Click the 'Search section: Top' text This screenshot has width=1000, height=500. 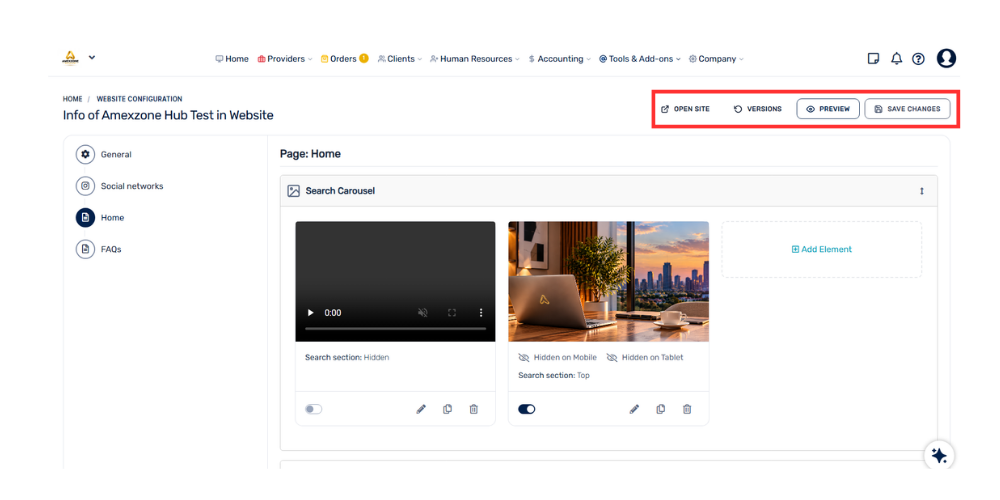click(554, 376)
